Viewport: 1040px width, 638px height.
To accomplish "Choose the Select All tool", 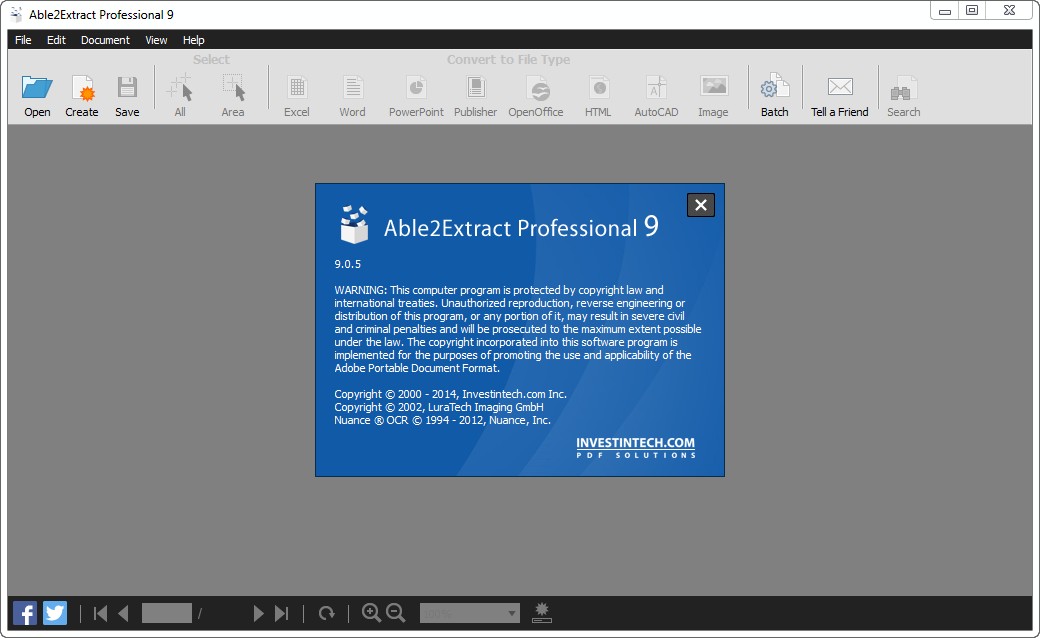I will pos(180,96).
